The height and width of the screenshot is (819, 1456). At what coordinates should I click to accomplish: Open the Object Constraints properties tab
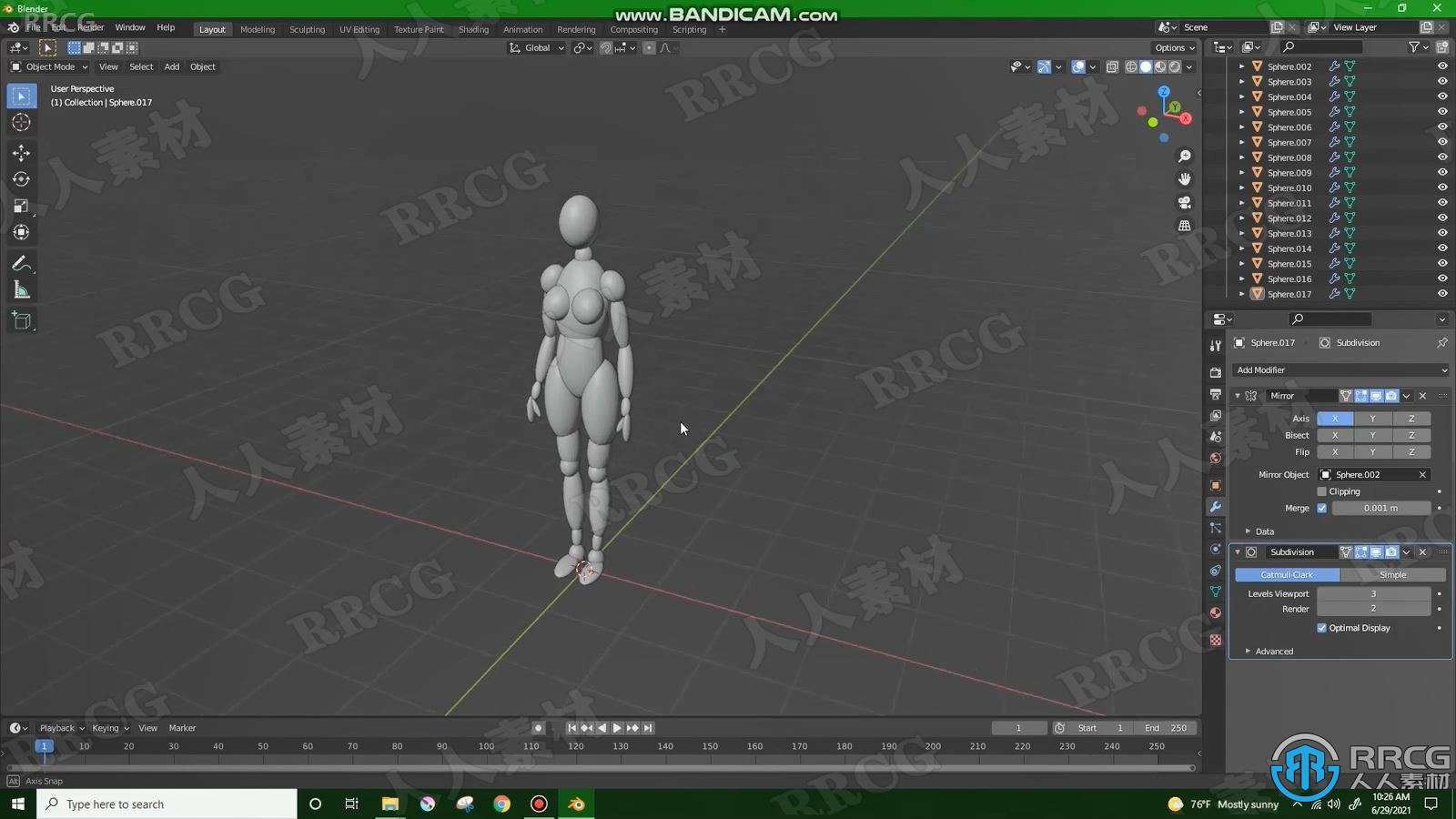click(x=1215, y=571)
